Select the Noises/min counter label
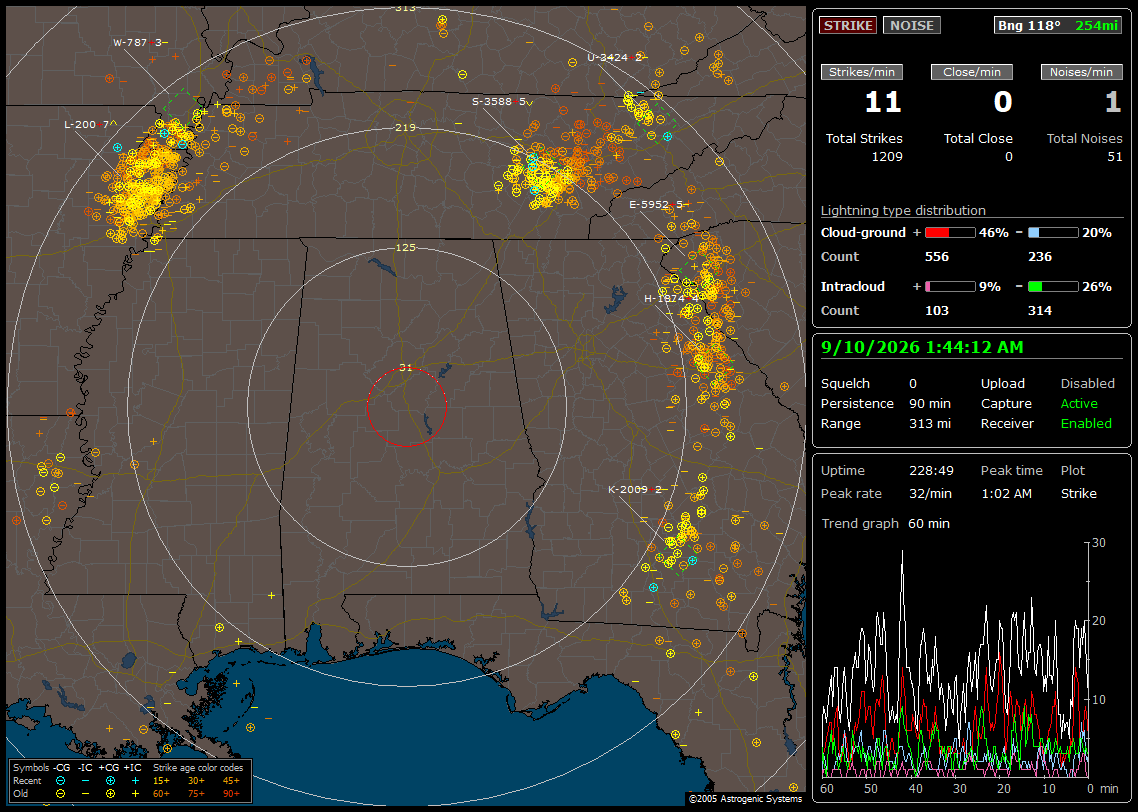The image size is (1138, 812). coord(1081,72)
